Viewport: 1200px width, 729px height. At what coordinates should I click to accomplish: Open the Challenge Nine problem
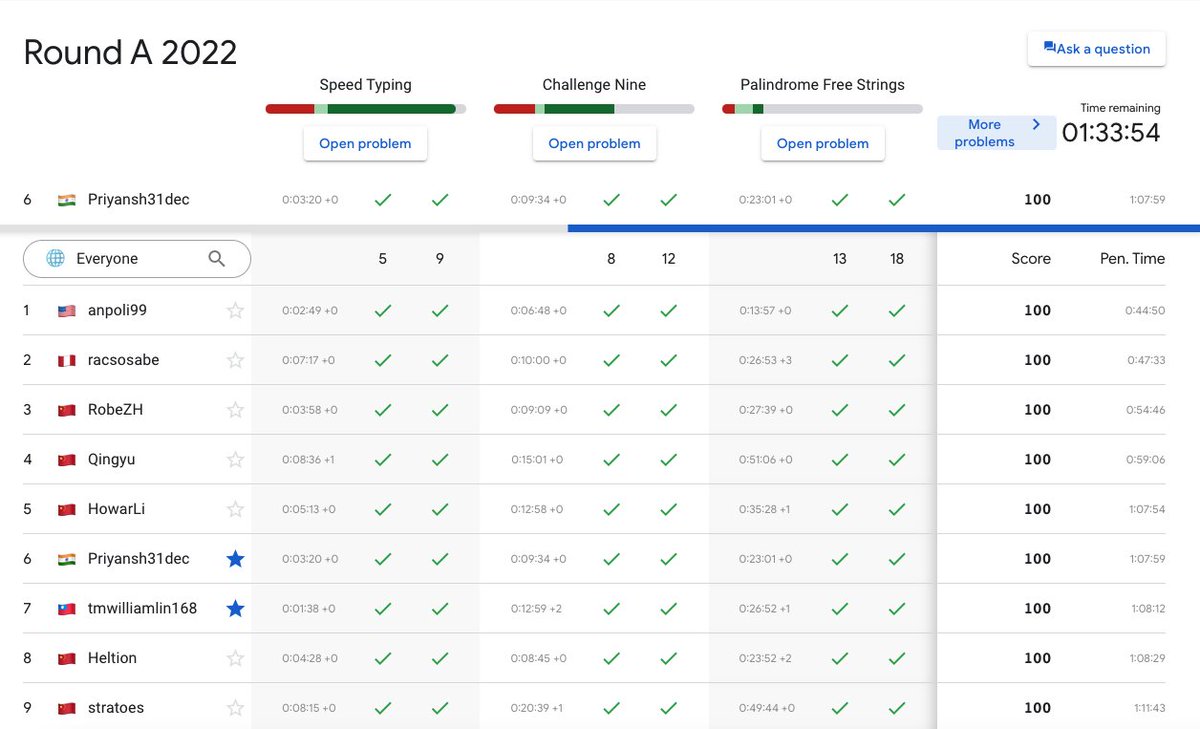(594, 143)
